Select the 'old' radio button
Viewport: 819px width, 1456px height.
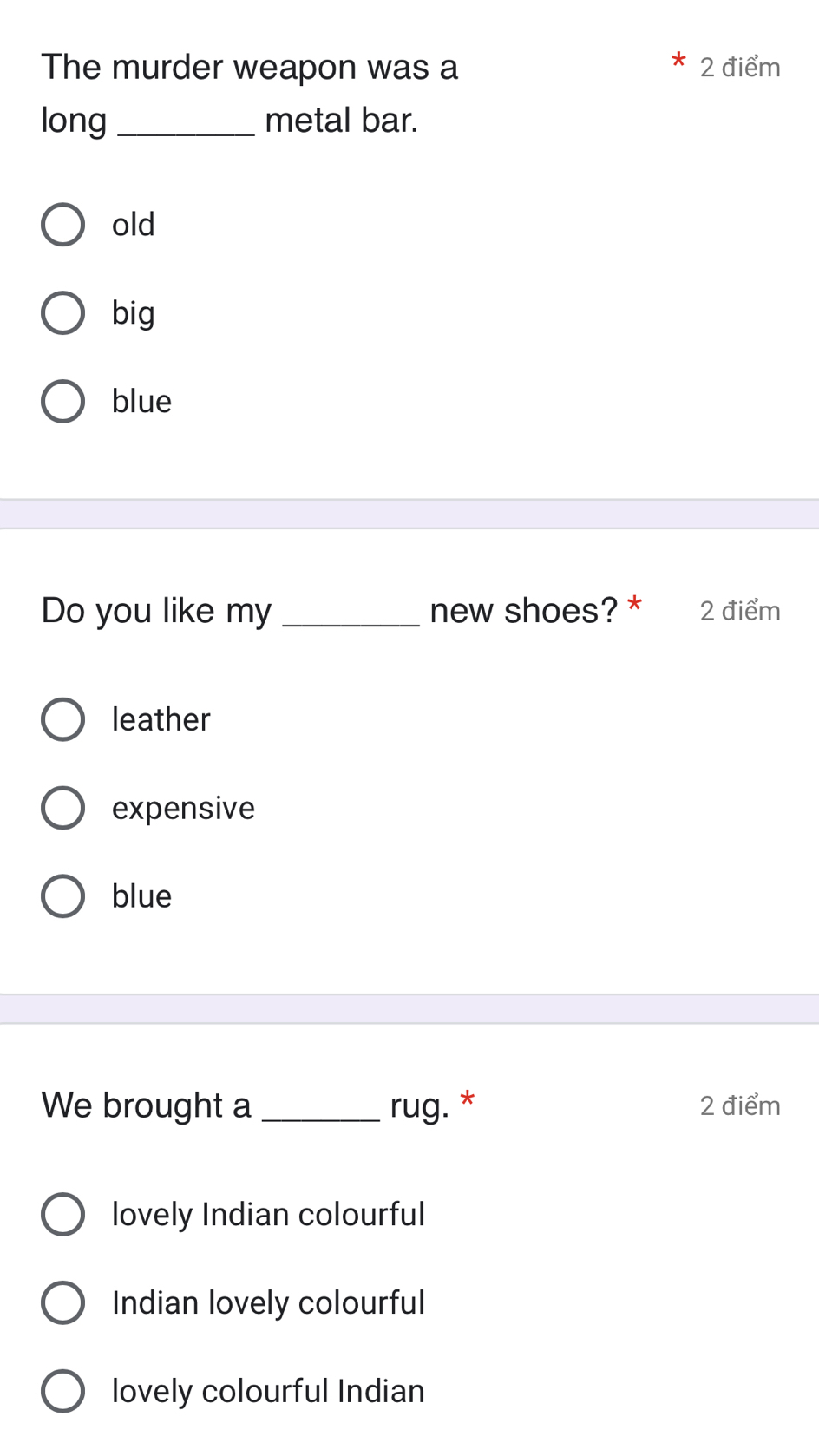point(62,225)
